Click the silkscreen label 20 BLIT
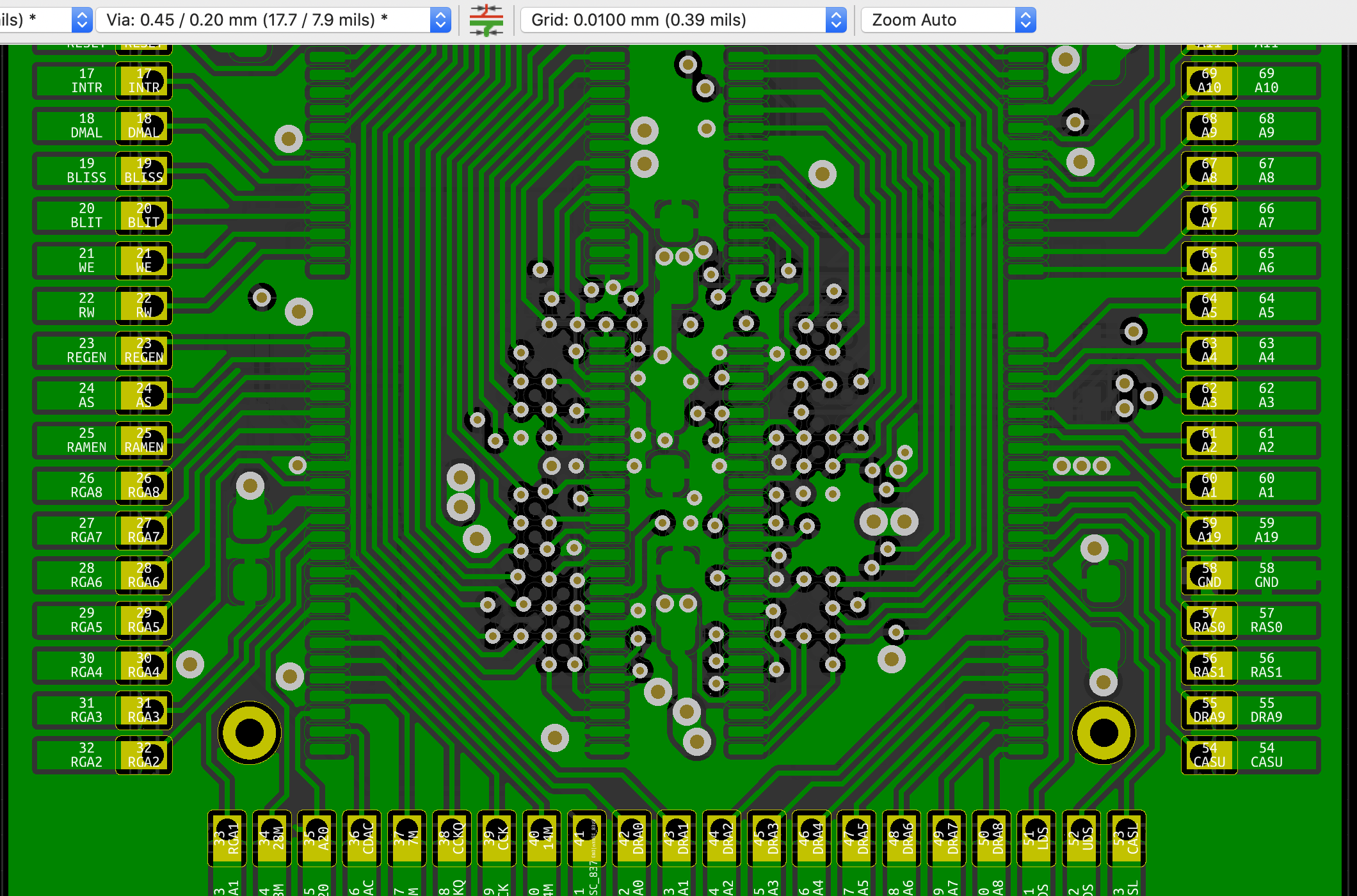The height and width of the screenshot is (896, 1357). click(86, 216)
